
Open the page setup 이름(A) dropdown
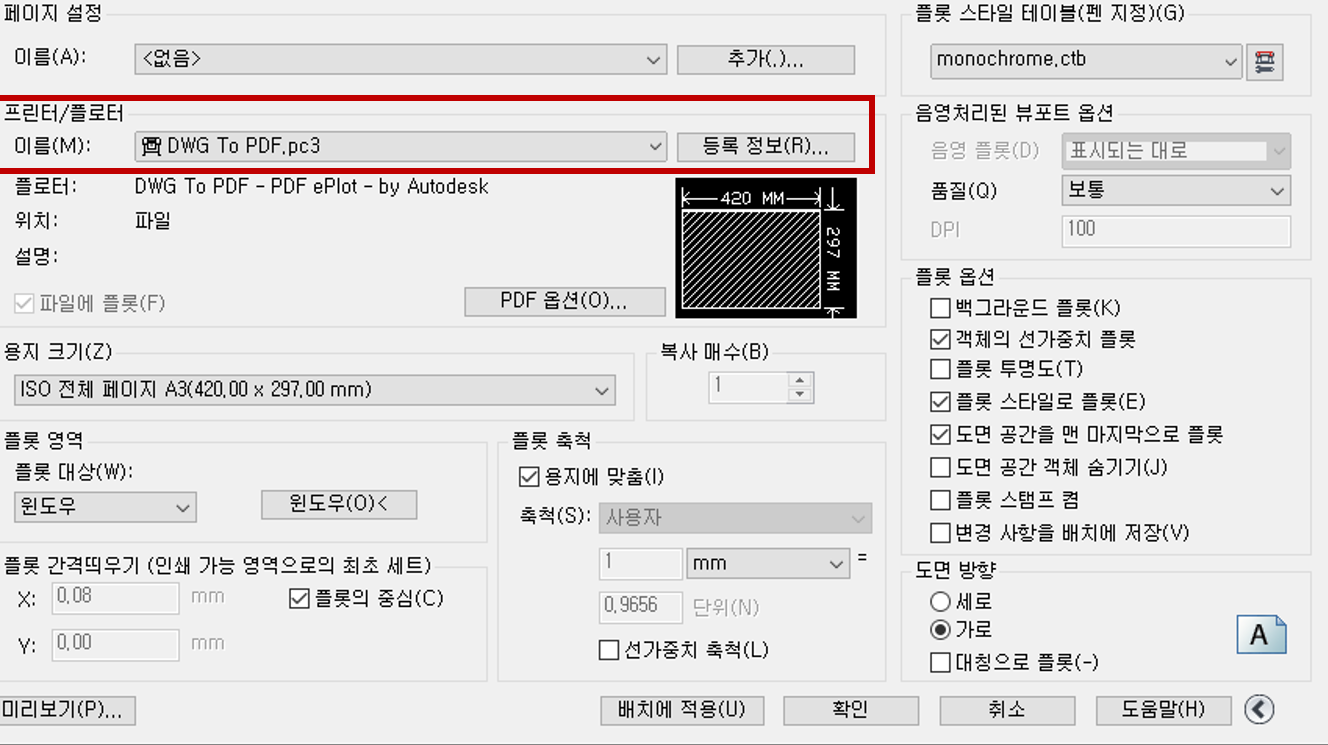(400, 59)
